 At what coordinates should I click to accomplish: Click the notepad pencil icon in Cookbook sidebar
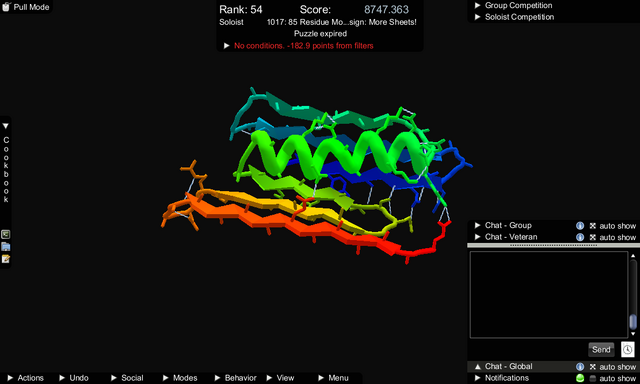(6, 259)
